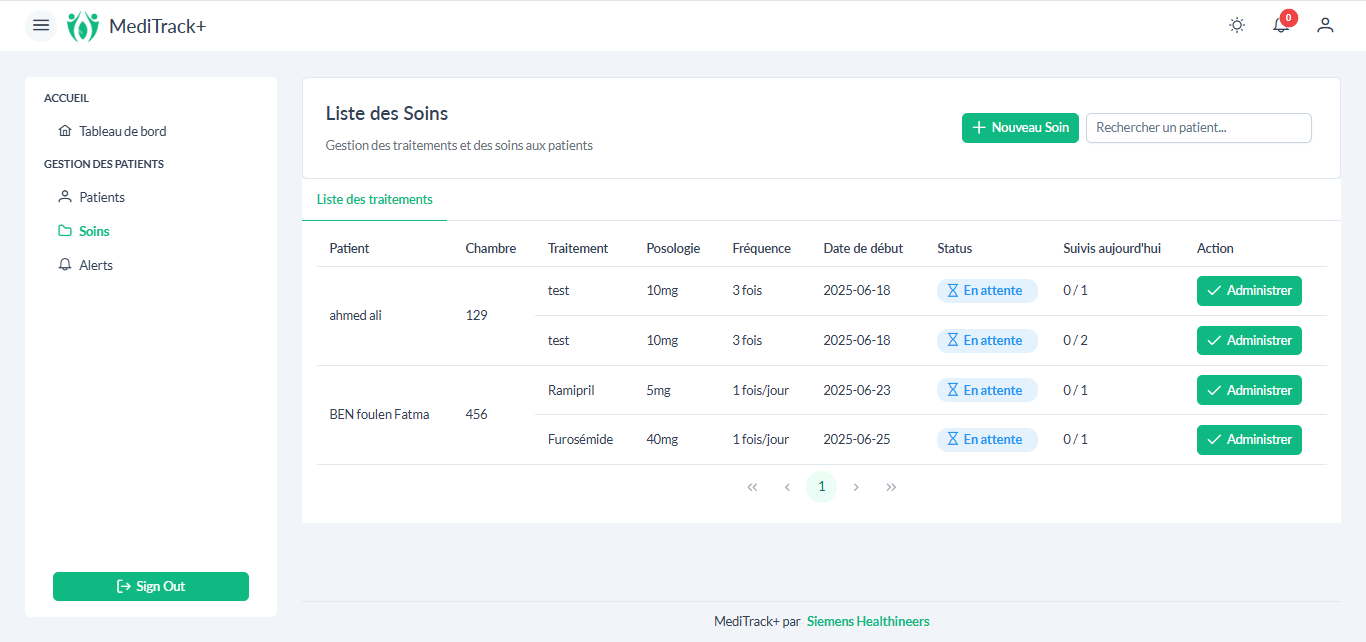
Task: Click the Nouveau Soin button
Action: 1020,128
